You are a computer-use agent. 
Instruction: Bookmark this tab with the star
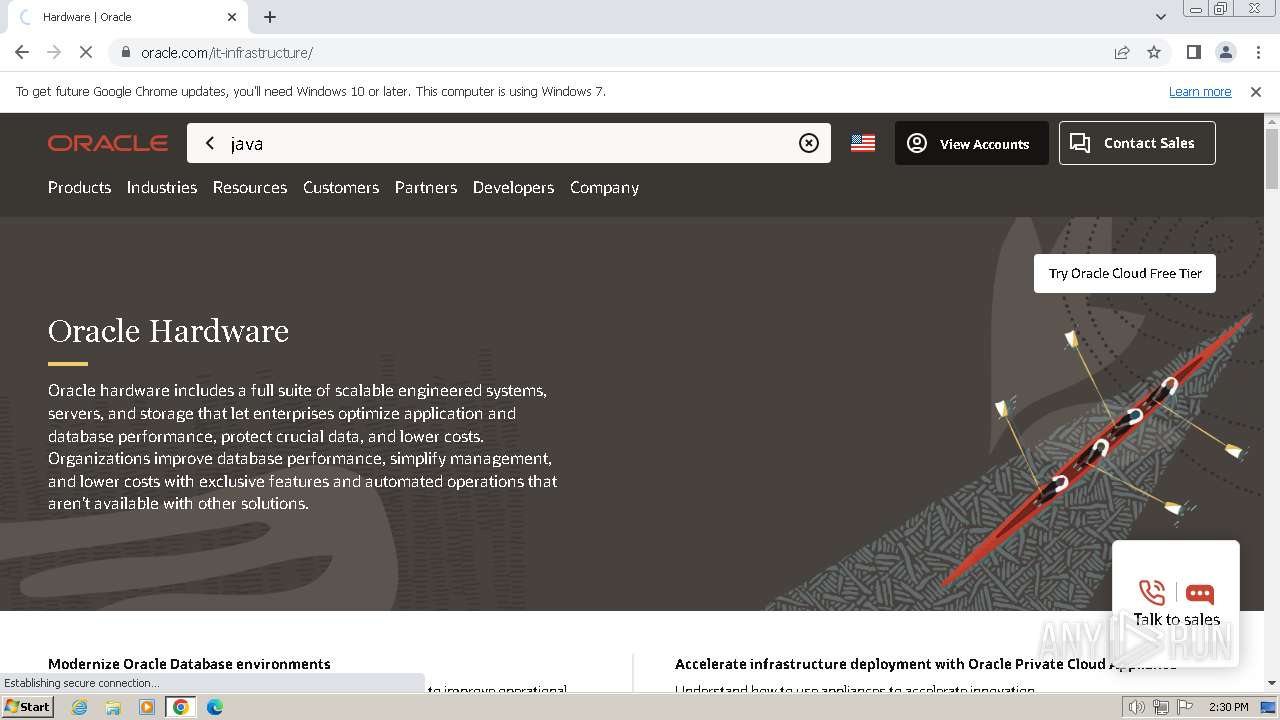click(x=1154, y=52)
